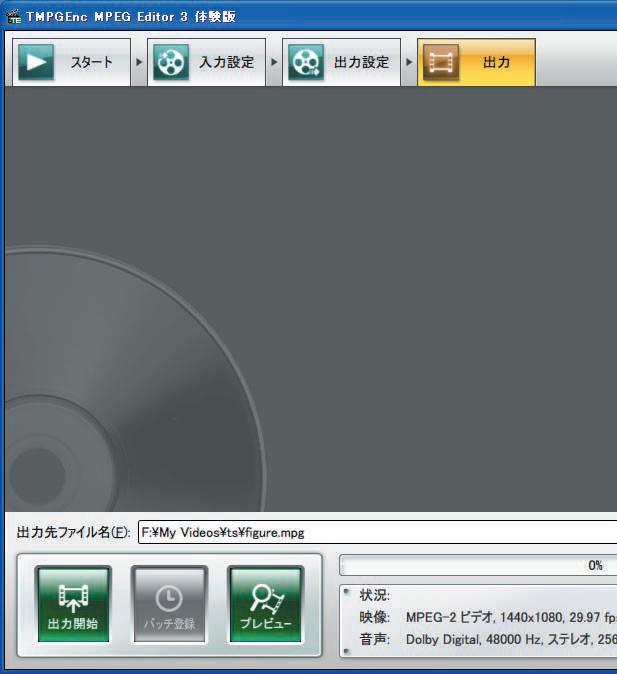617x674 pixels.
Task: Open the プレビュー preview button
Action: point(266,605)
